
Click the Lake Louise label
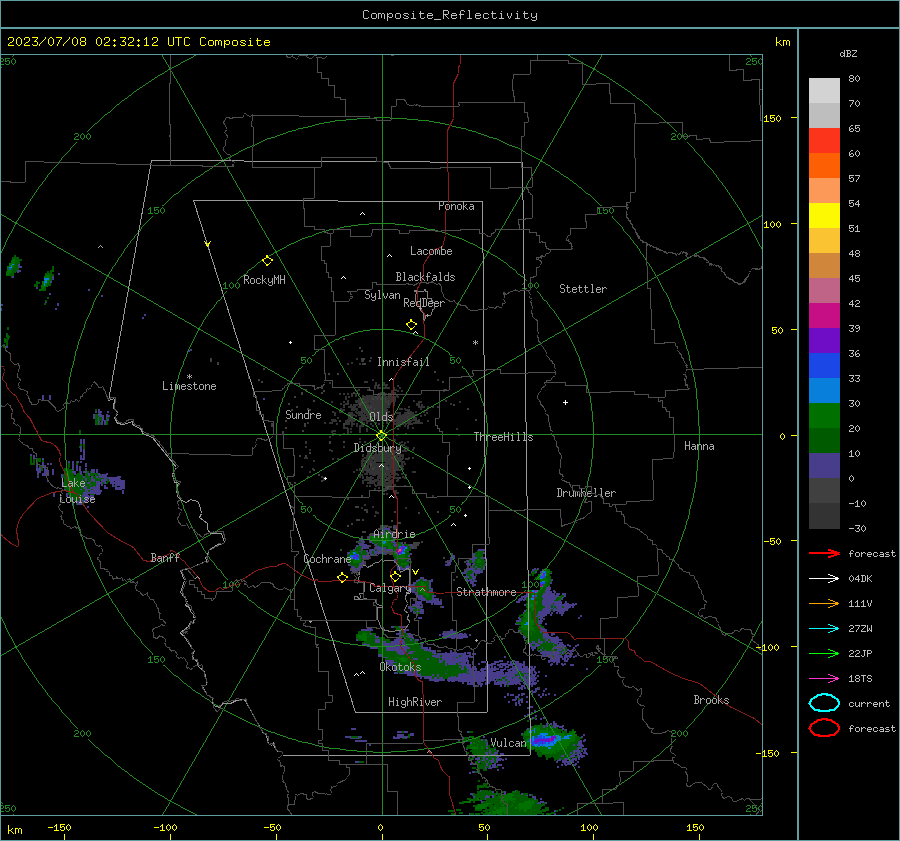pos(77,491)
